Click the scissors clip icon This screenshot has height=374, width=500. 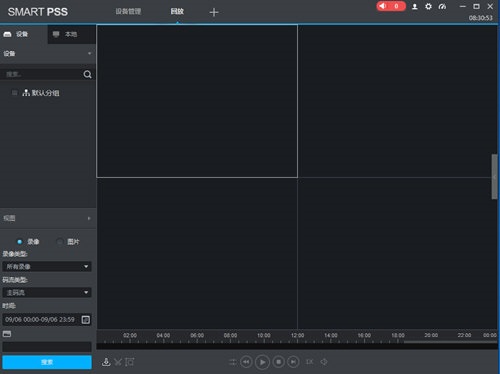point(118,362)
